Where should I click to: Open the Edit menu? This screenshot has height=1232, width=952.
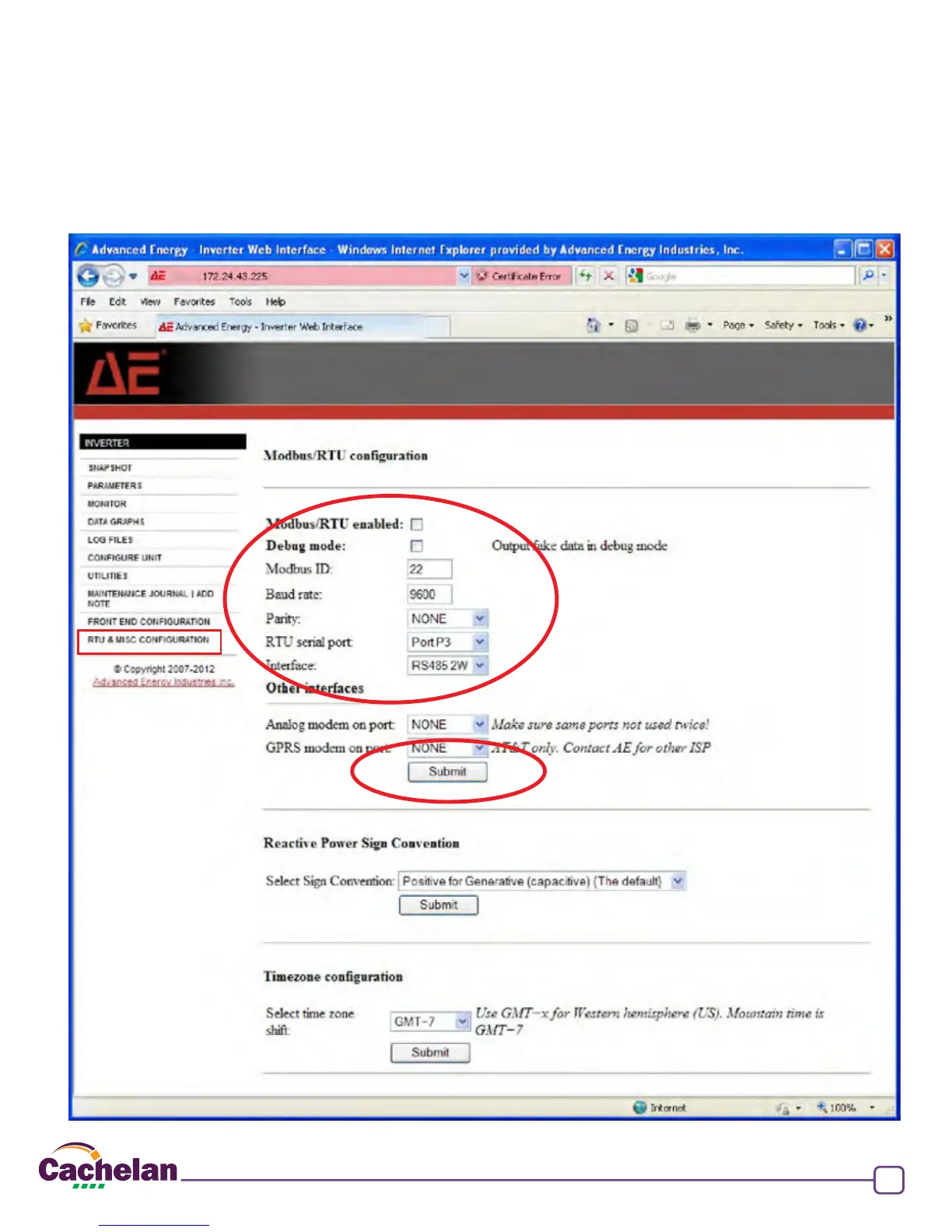click(117, 302)
